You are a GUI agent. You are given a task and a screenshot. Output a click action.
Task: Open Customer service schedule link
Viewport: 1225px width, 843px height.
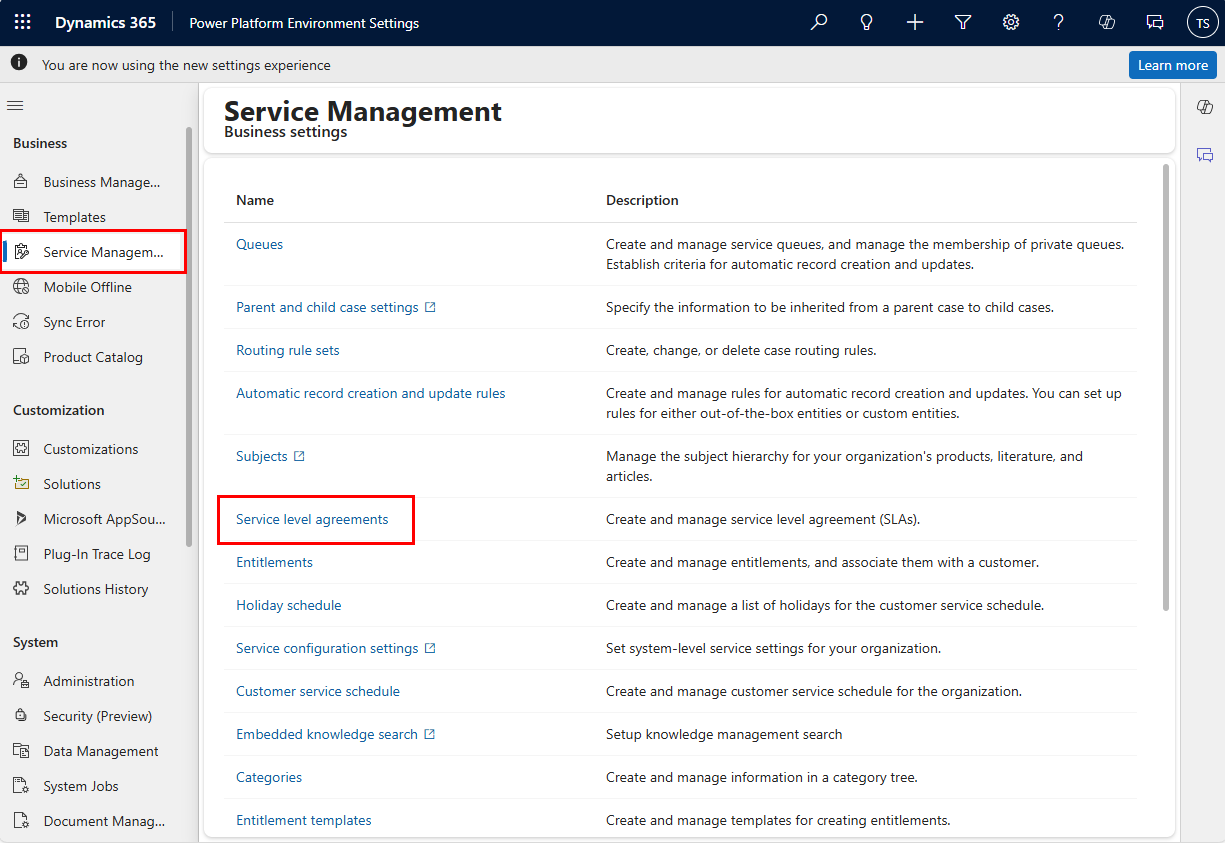(x=318, y=691)
